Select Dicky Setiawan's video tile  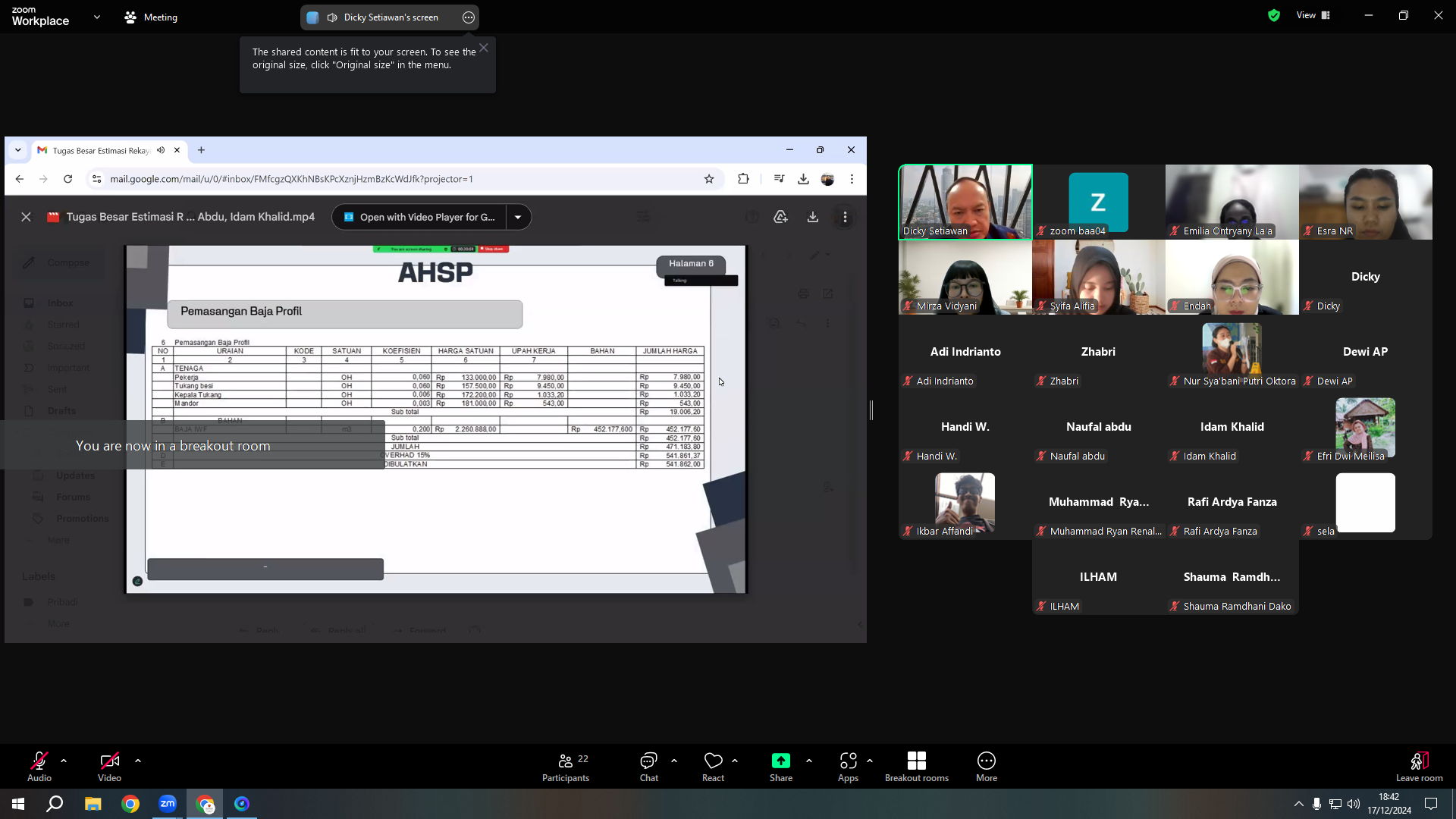pos(965,202)
